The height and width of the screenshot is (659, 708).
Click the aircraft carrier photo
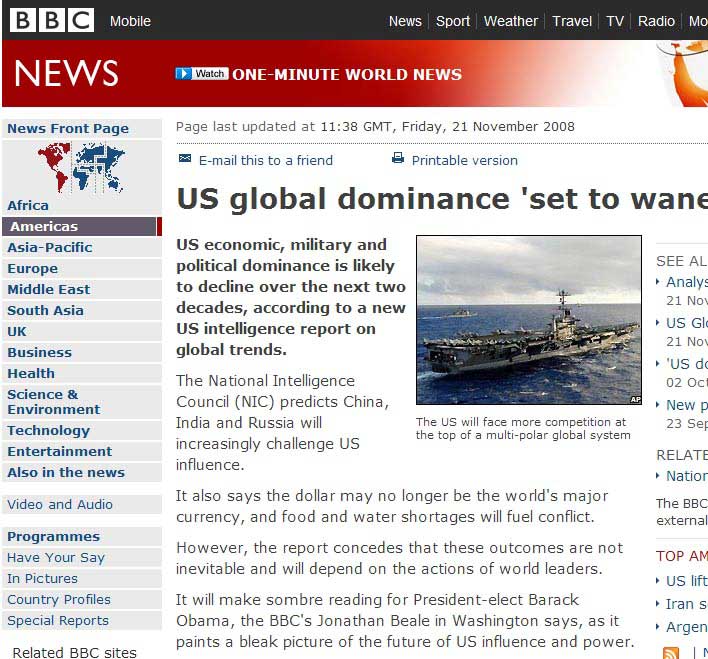click(x=529, y=320)
